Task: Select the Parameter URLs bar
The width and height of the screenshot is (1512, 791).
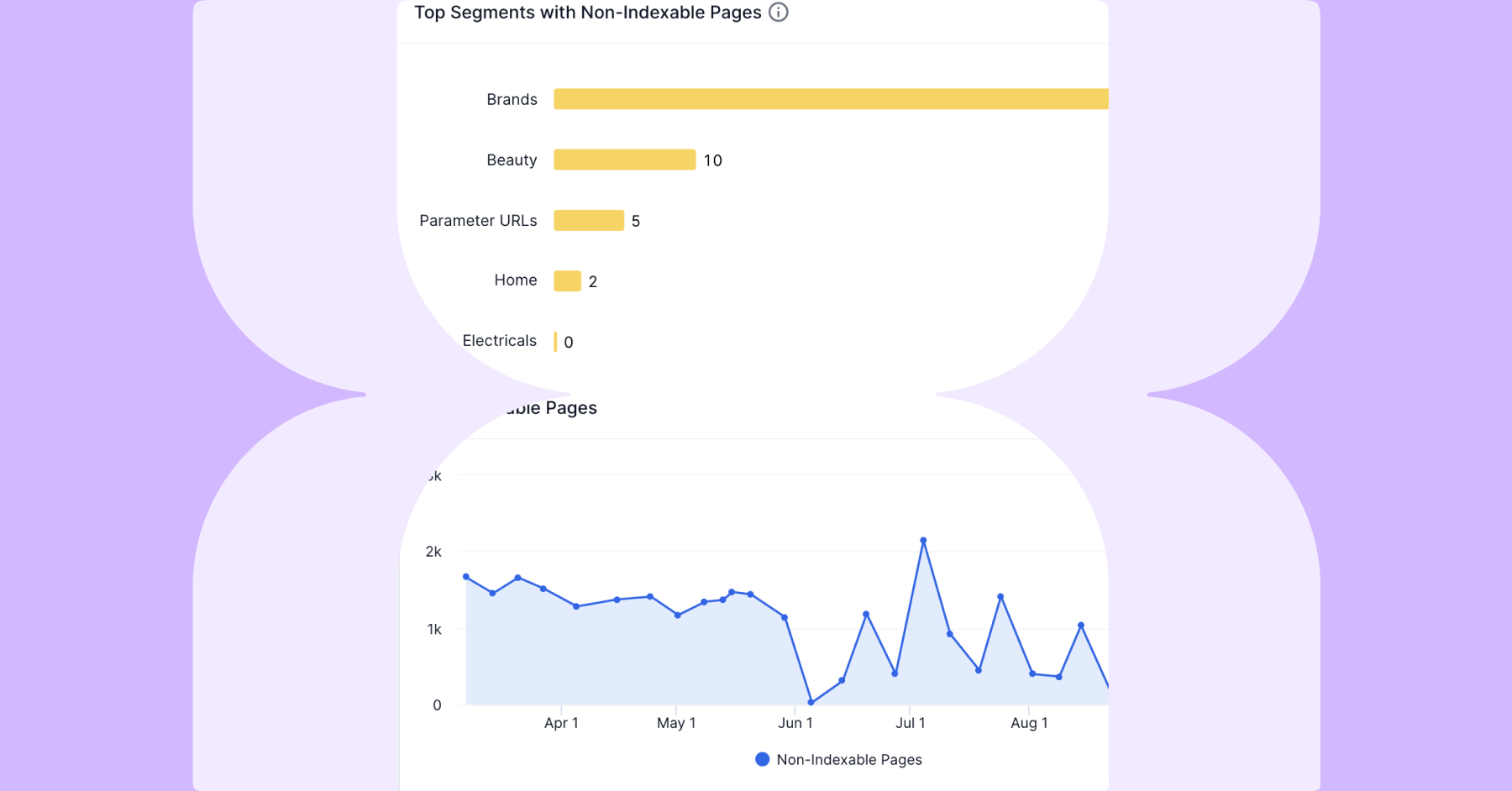Action: (x=588, y=220)
